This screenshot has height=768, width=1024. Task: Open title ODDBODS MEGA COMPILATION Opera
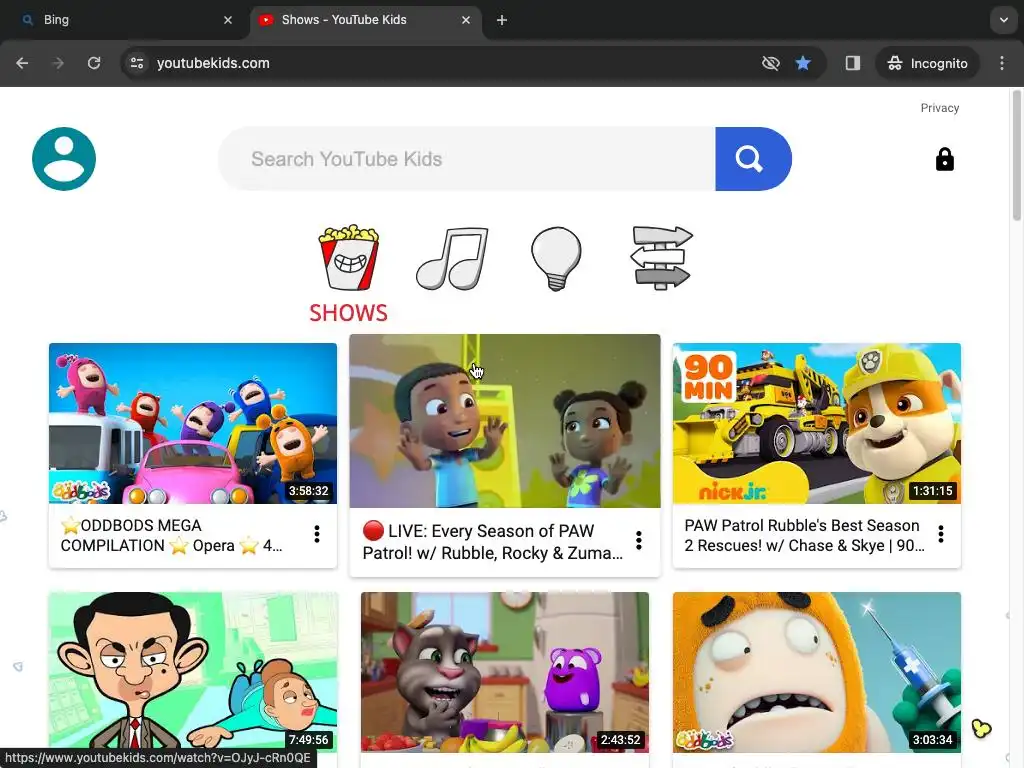(172, 536)
